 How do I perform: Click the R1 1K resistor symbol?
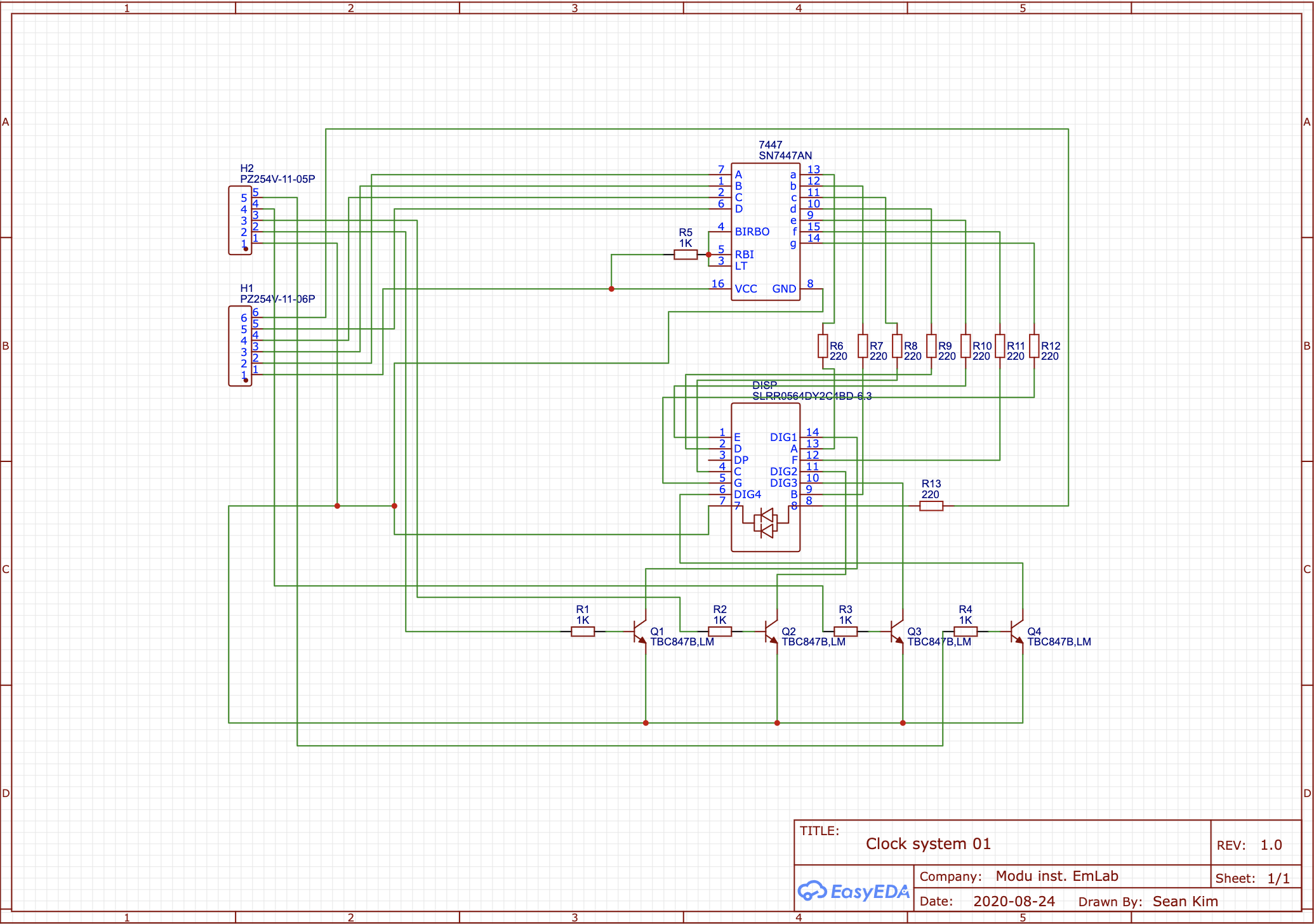(x=583, y=631)
